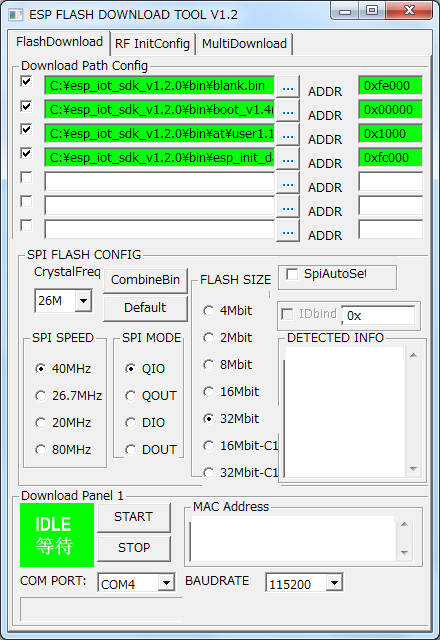This screenshot has height=640, width=440.
Task: Click the CombineBin button
Action: [x=145, y=280]
